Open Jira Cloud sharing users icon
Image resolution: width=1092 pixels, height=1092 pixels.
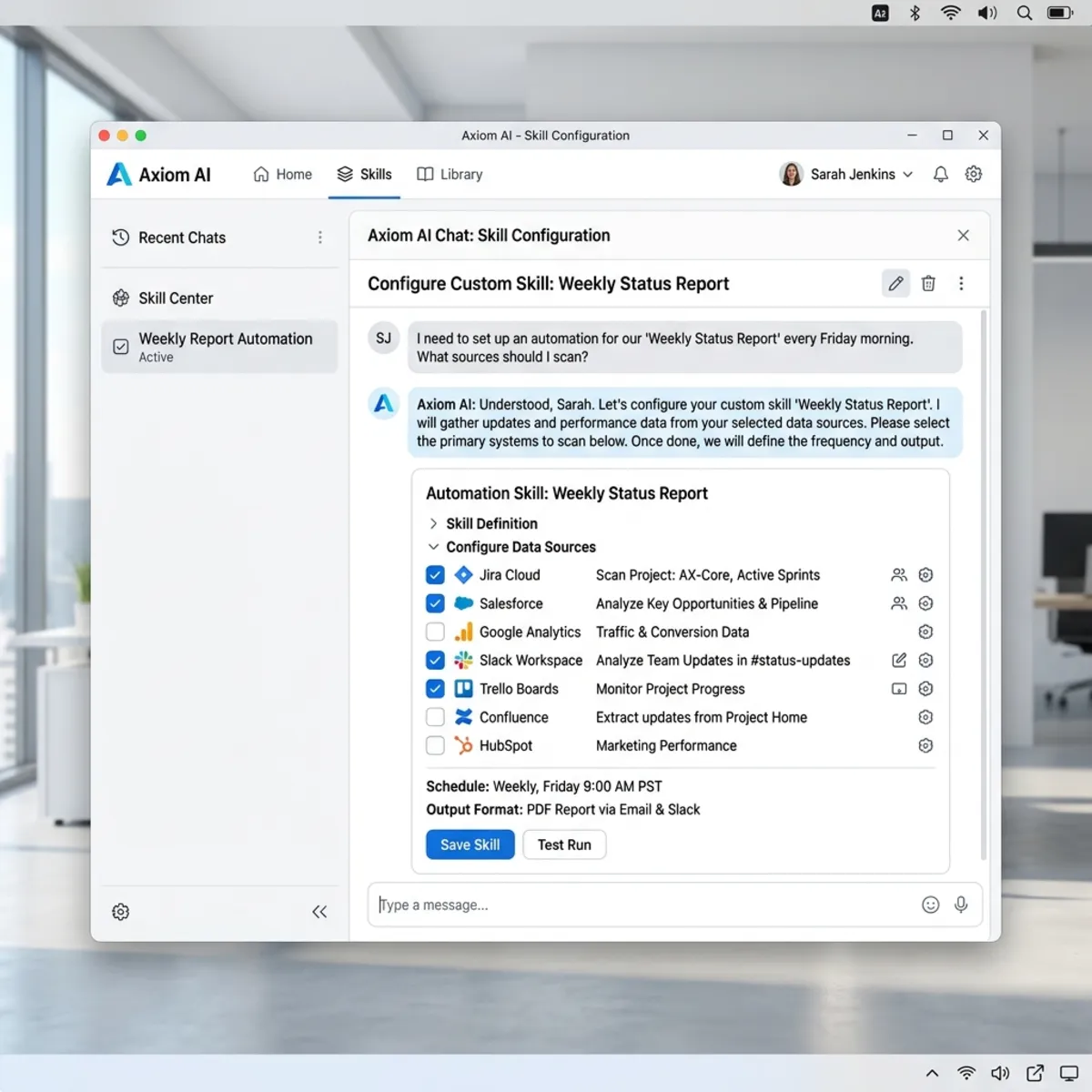pyautogui.click(x=899, y=575)
